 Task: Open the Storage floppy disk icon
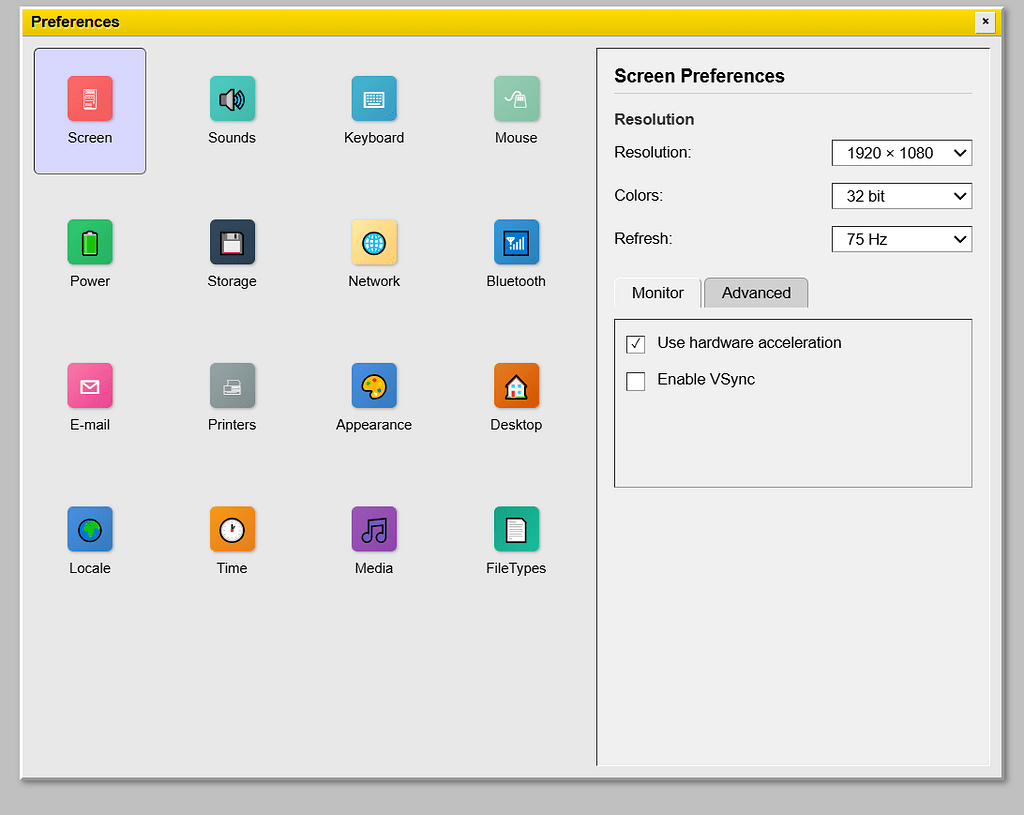[x=232, y=242]
